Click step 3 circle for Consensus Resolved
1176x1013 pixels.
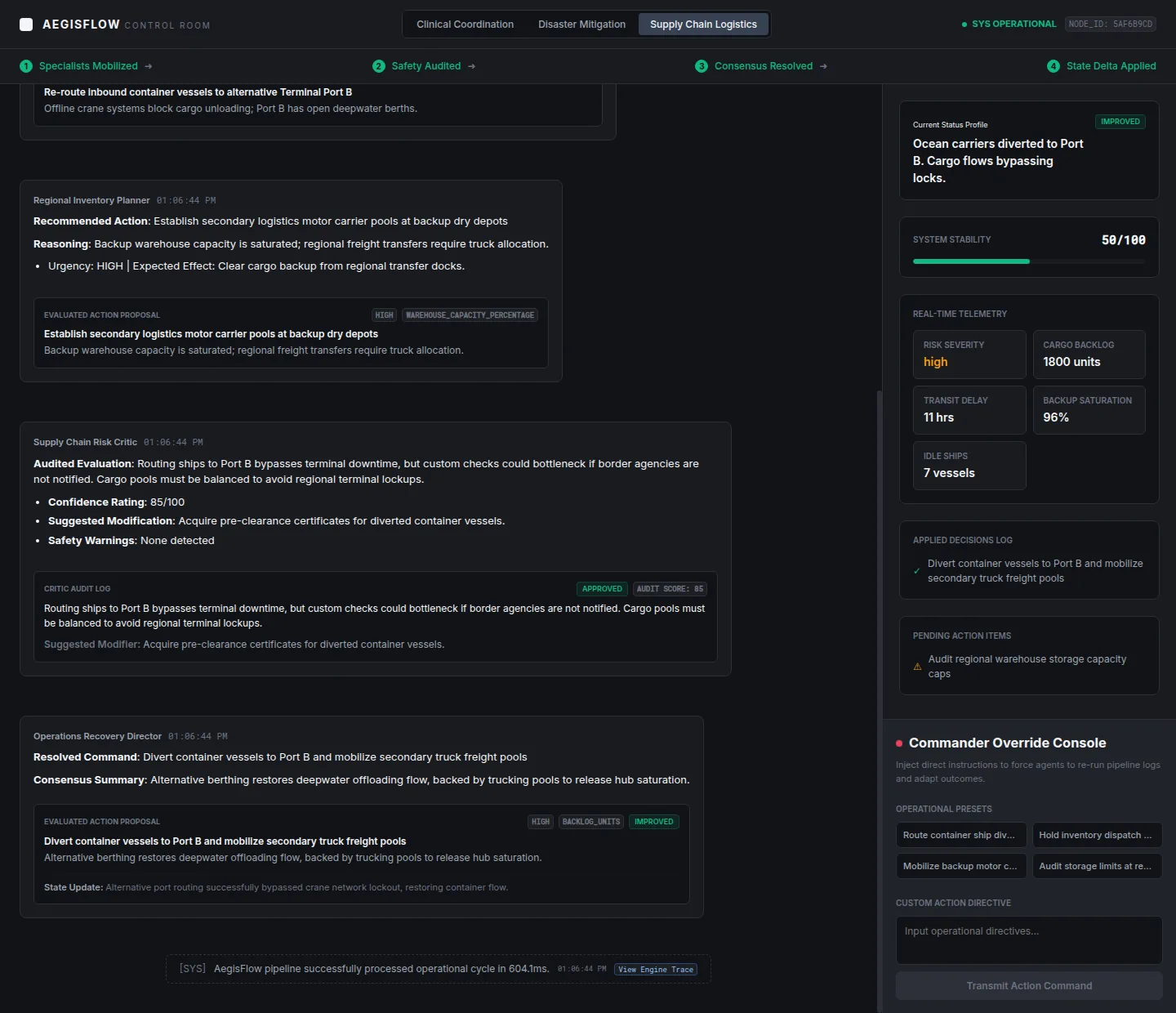(x=702, y=66)
